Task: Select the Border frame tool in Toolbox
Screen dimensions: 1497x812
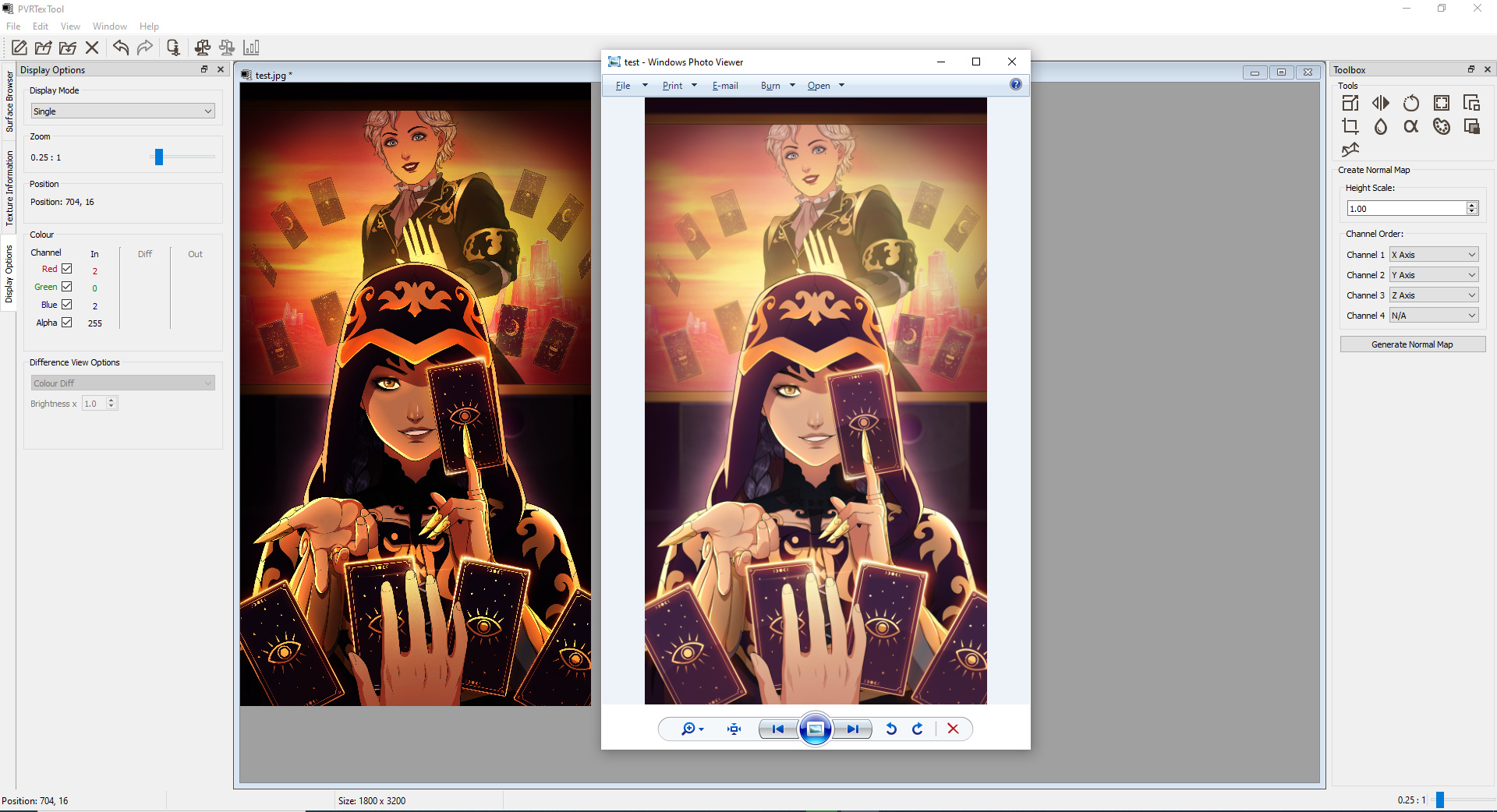Action: tap(1442, 103)
